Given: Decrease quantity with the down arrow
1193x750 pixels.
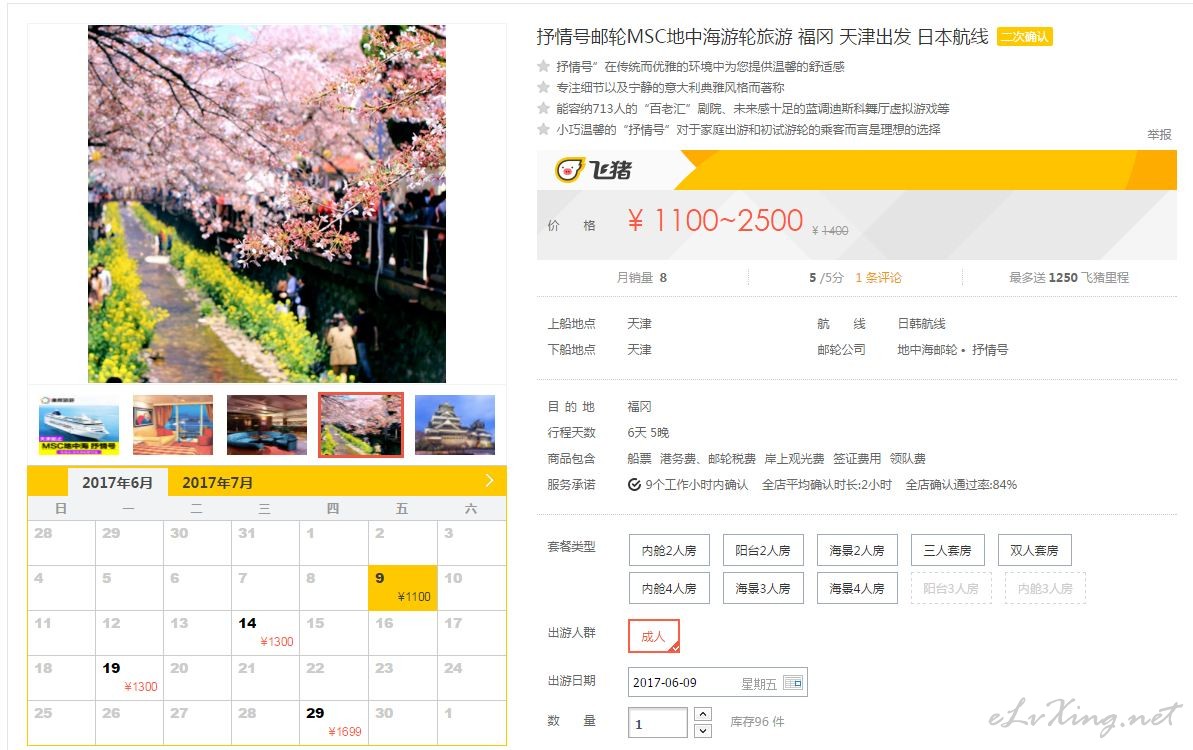Looking at the screenshot, I should pos(703,731).
